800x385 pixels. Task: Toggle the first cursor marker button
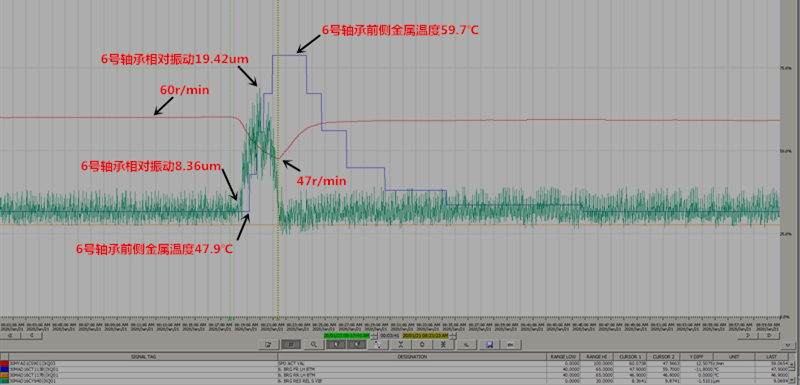[337, 345]
